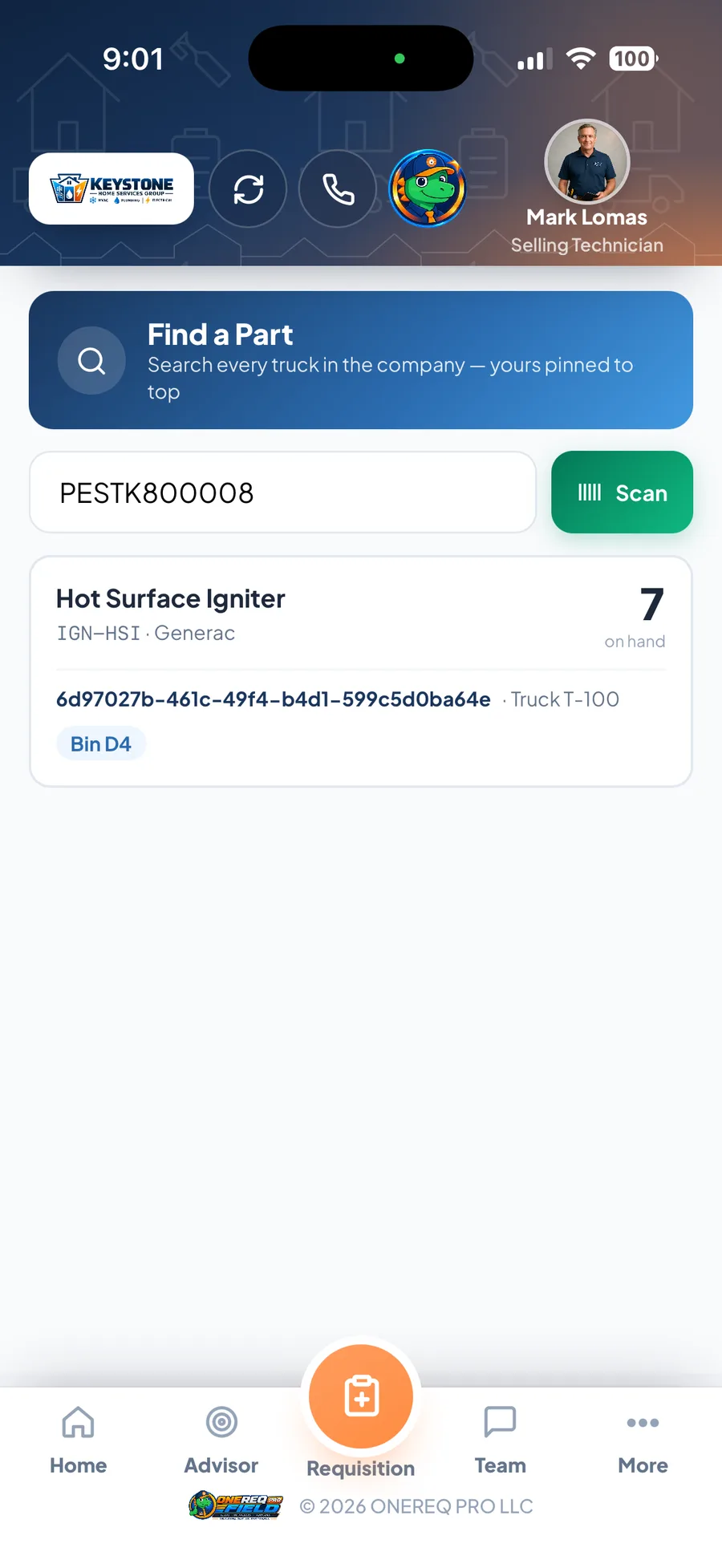The width and height of the screenshot is (722, 1568).
Task: Tap the 7 on hand quantity
Action: coord(651,605)
